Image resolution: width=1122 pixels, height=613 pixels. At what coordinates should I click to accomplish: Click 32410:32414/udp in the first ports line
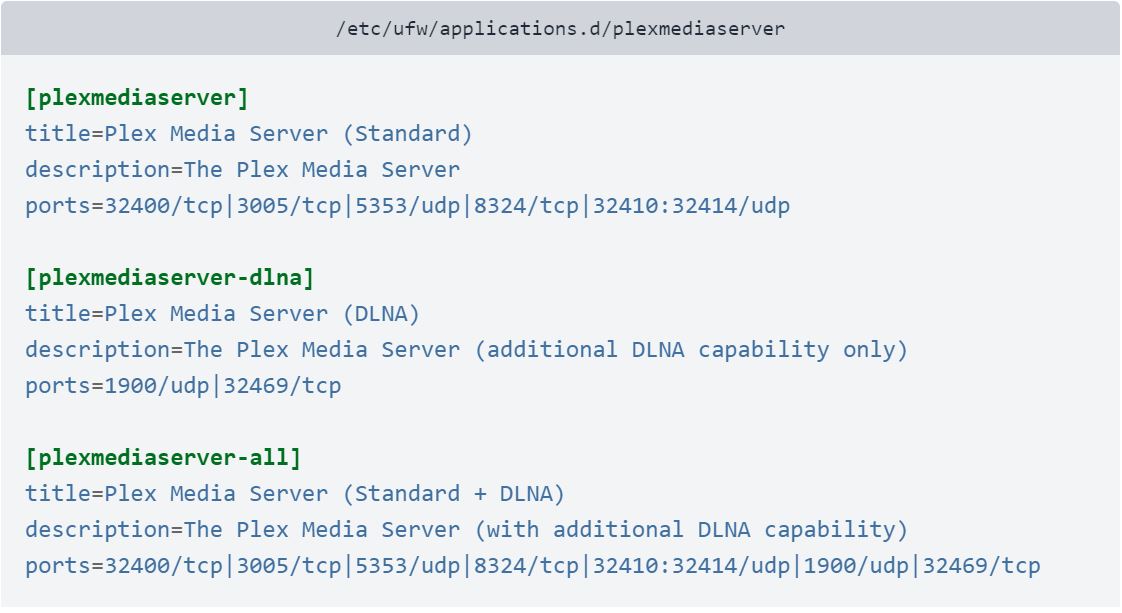(691, 206)
